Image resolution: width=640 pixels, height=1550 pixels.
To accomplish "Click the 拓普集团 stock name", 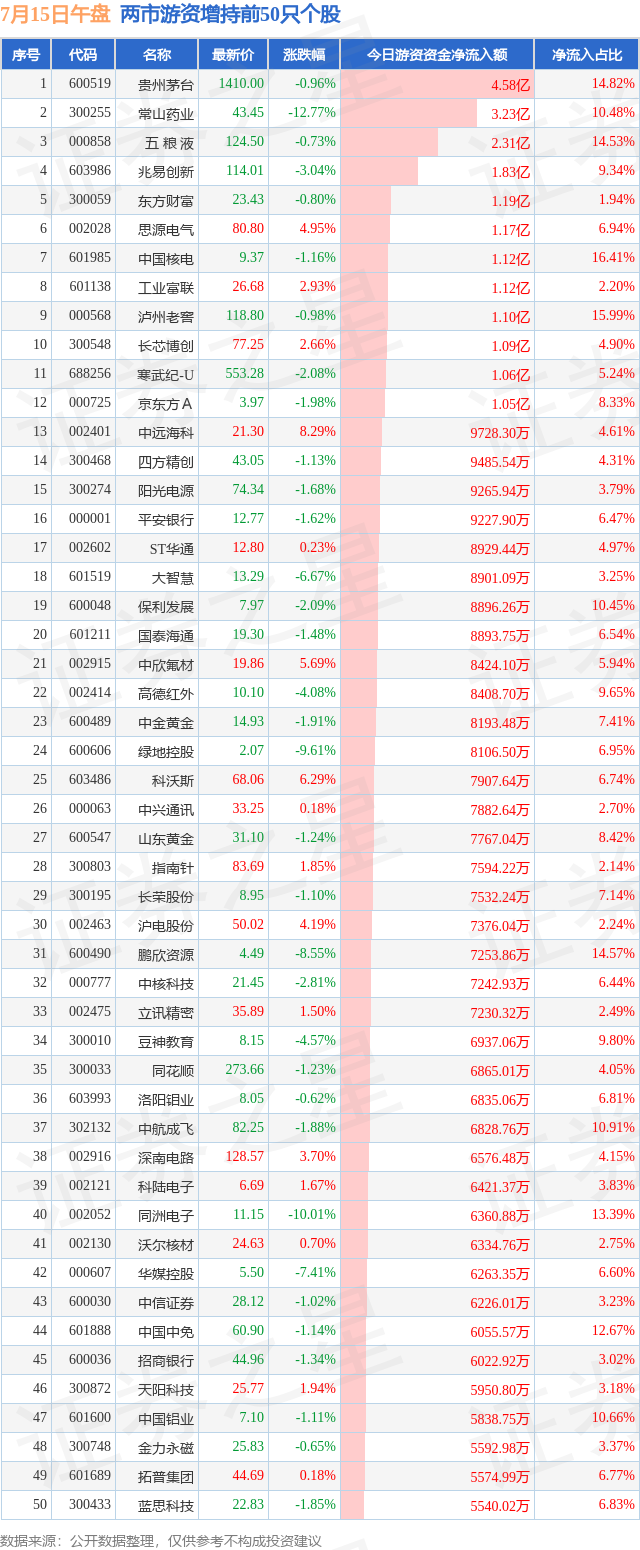I will coord(166,1477).
